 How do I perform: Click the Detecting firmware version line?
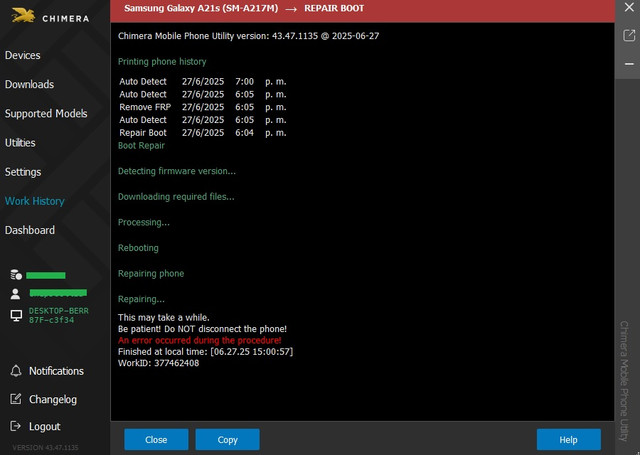(177, 171)
